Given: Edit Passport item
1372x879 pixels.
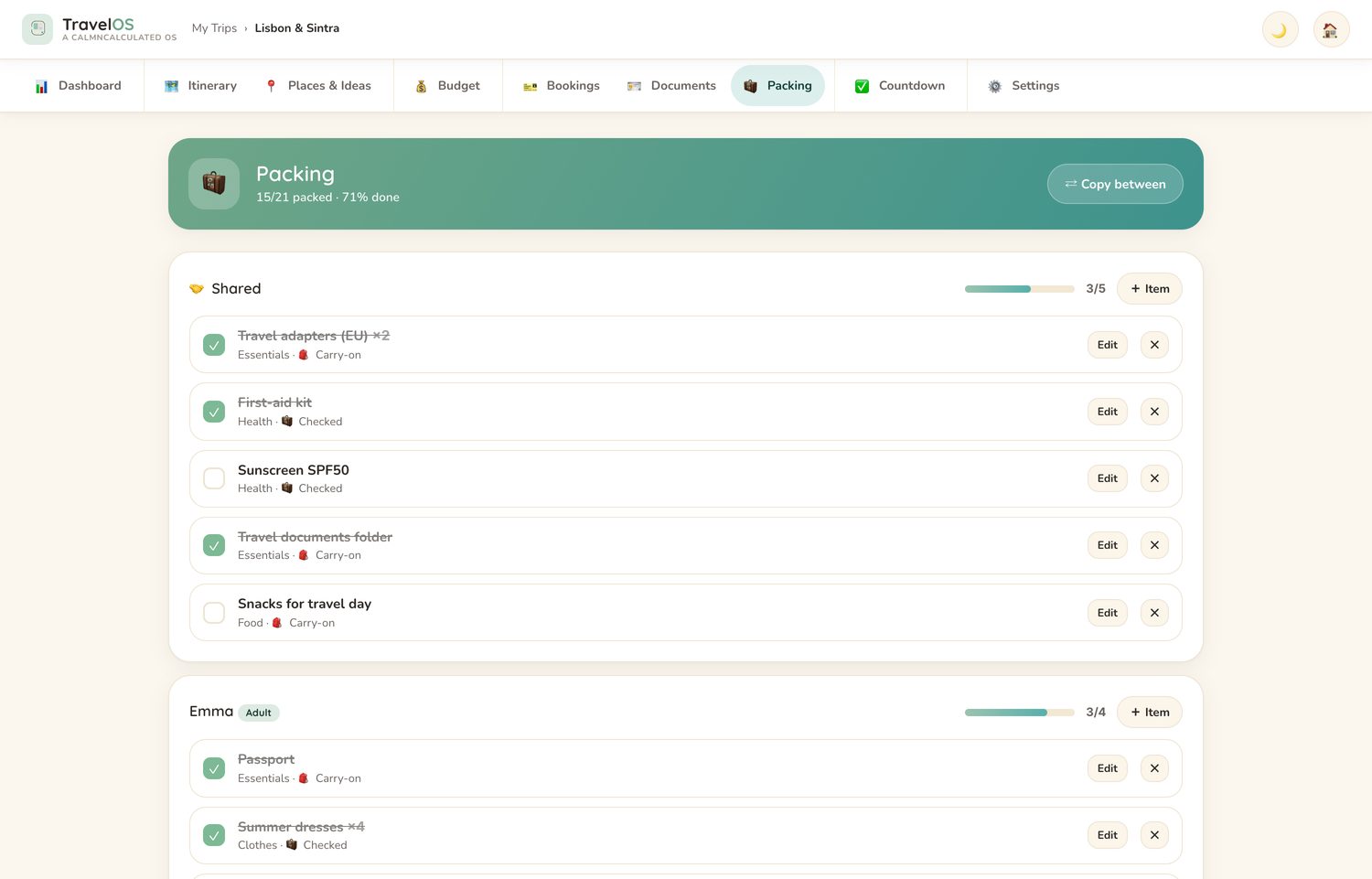Looking at the screenshot, I should [1108, 768].
